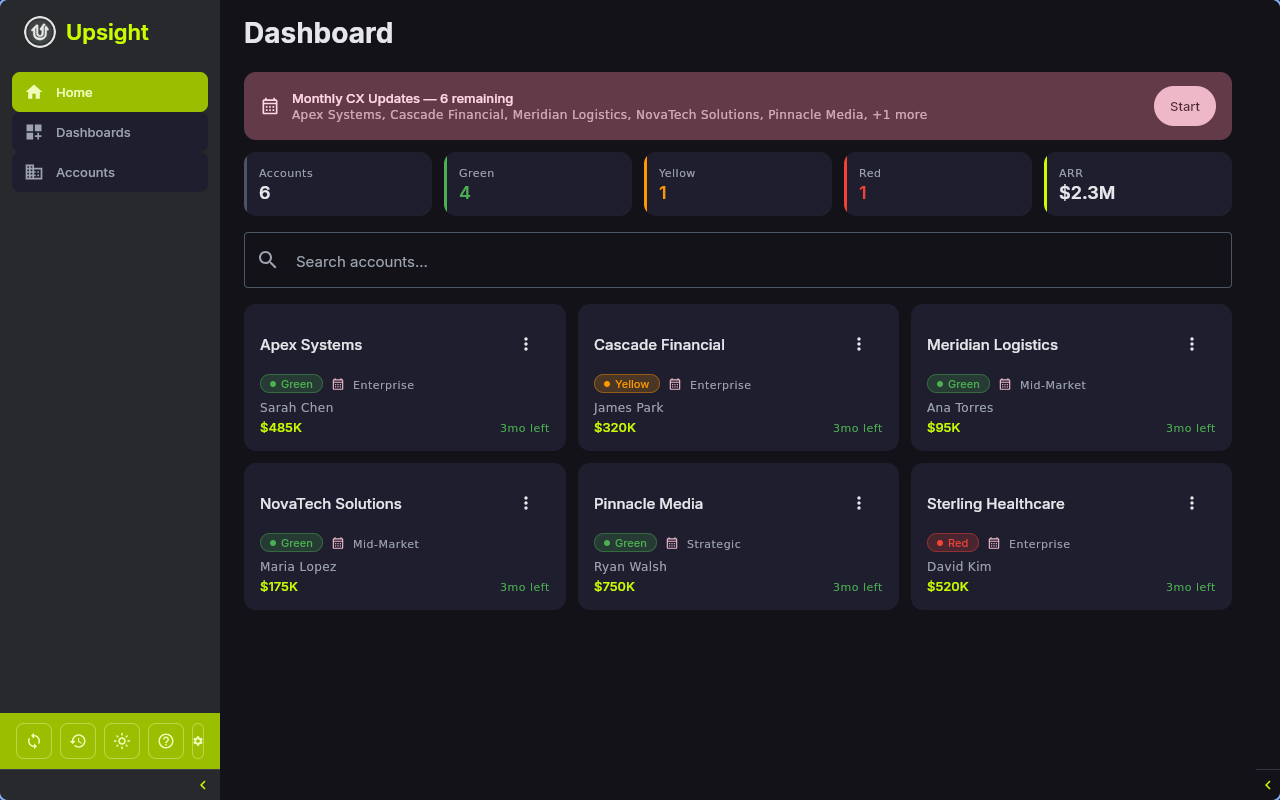
Task: Collapse the sidebar with the left chevron
Action: click(x=203, y=784)
